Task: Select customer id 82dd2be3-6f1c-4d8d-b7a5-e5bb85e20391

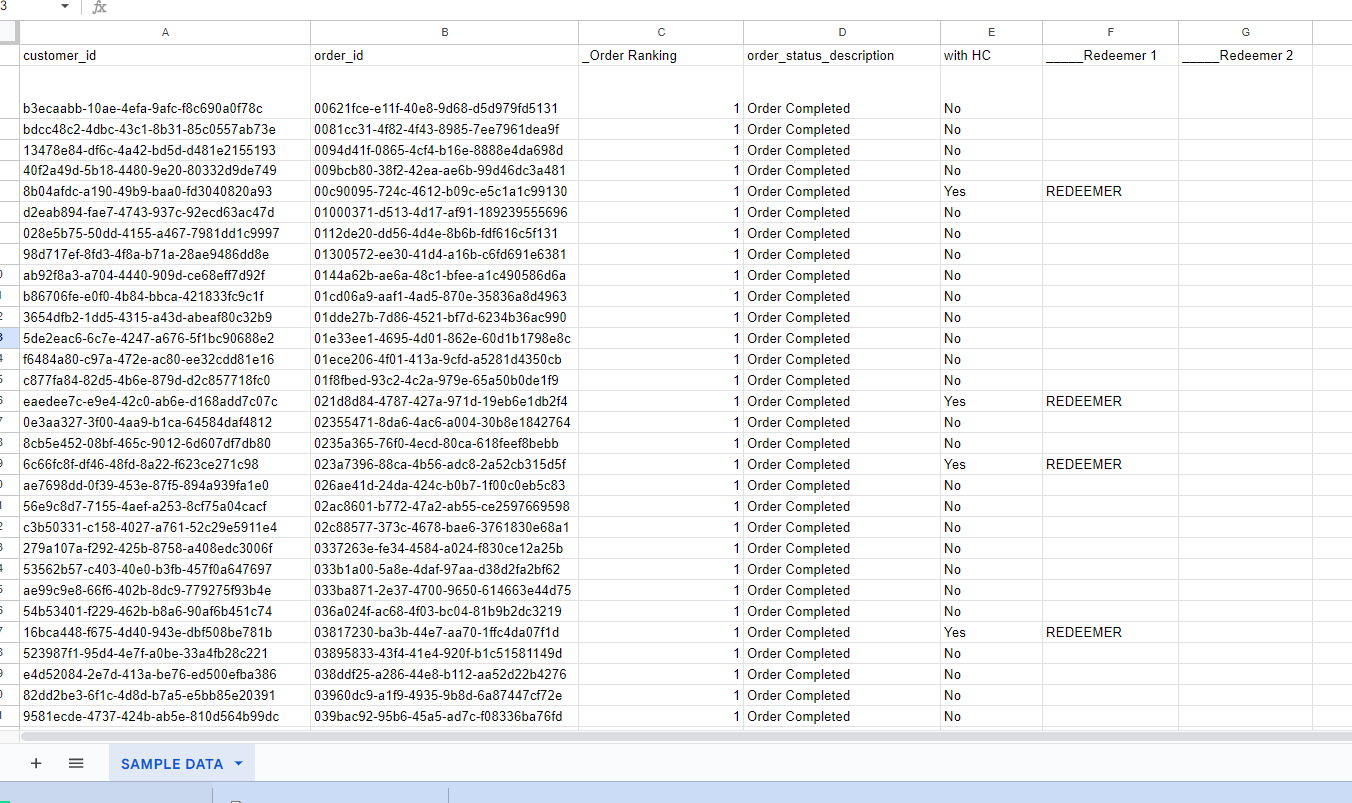Action: click(x=165, y=695)
